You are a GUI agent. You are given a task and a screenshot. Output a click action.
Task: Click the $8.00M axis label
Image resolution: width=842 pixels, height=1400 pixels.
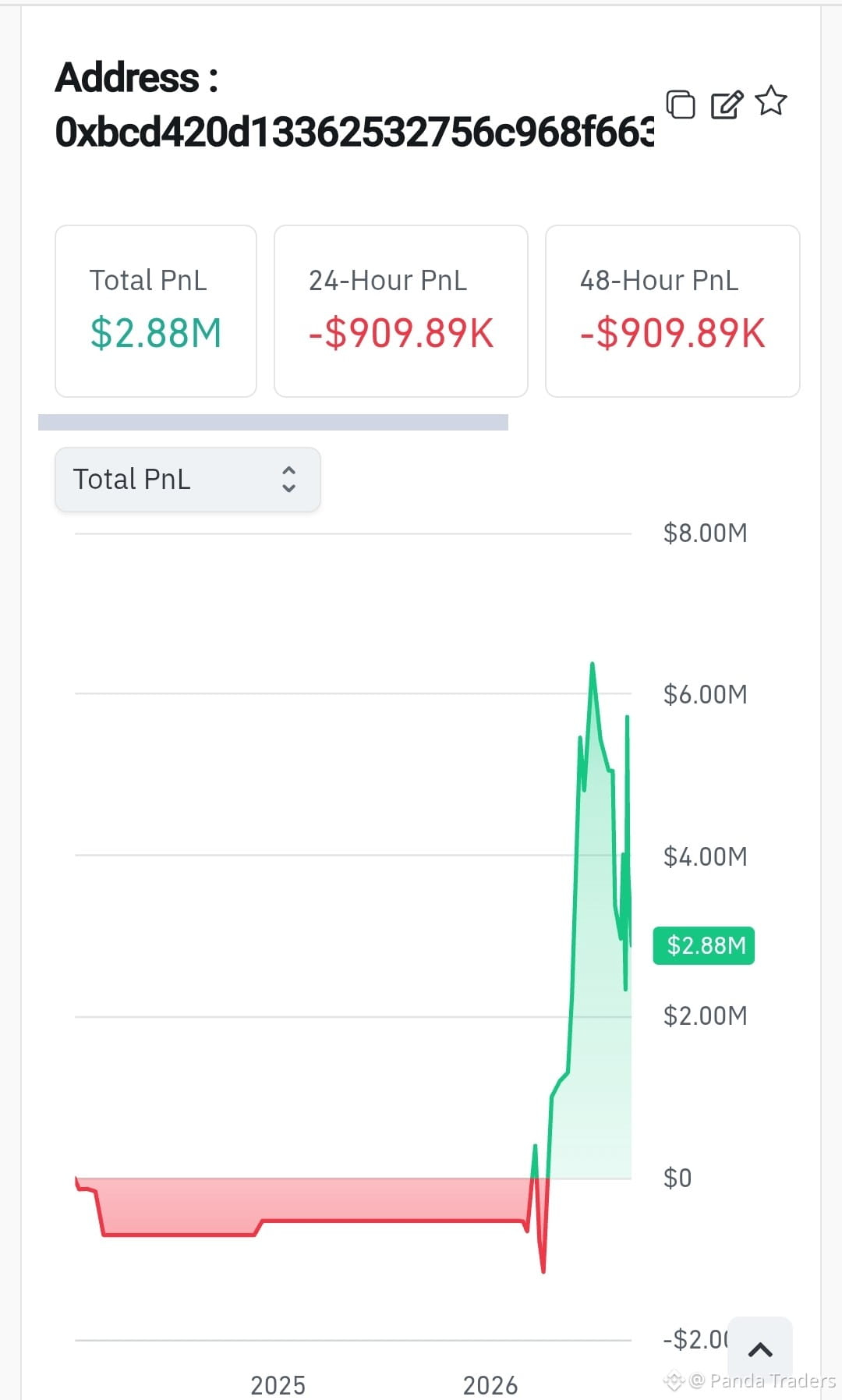[x=706, y=533]
